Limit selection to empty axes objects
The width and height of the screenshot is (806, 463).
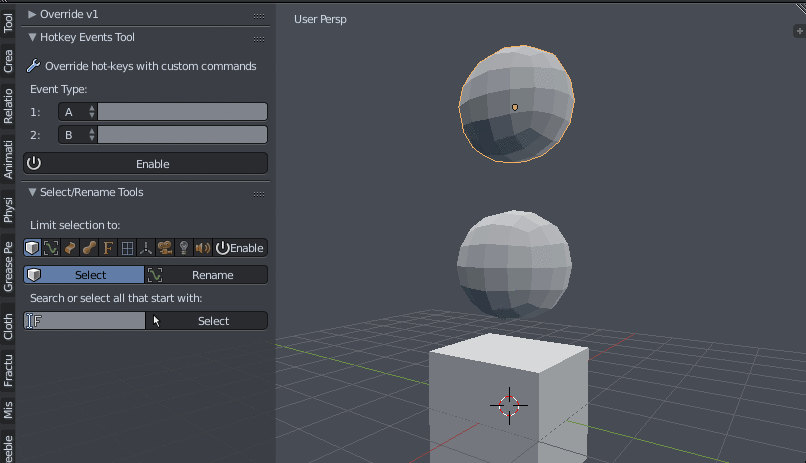pyautogui.click(x=146, y=248)
